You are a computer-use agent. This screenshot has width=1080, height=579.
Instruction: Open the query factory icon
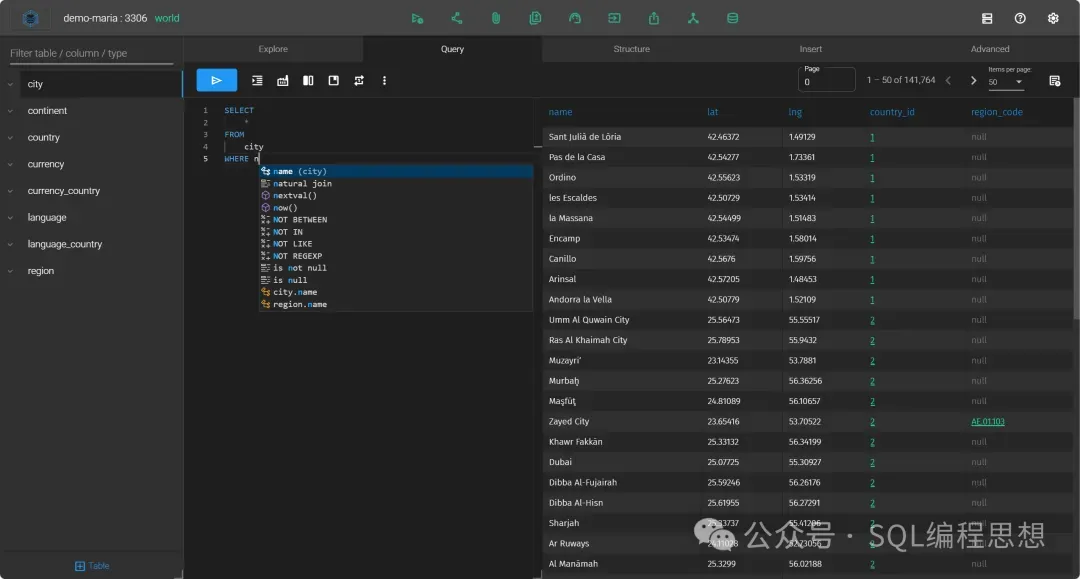[x=282, y=81]
